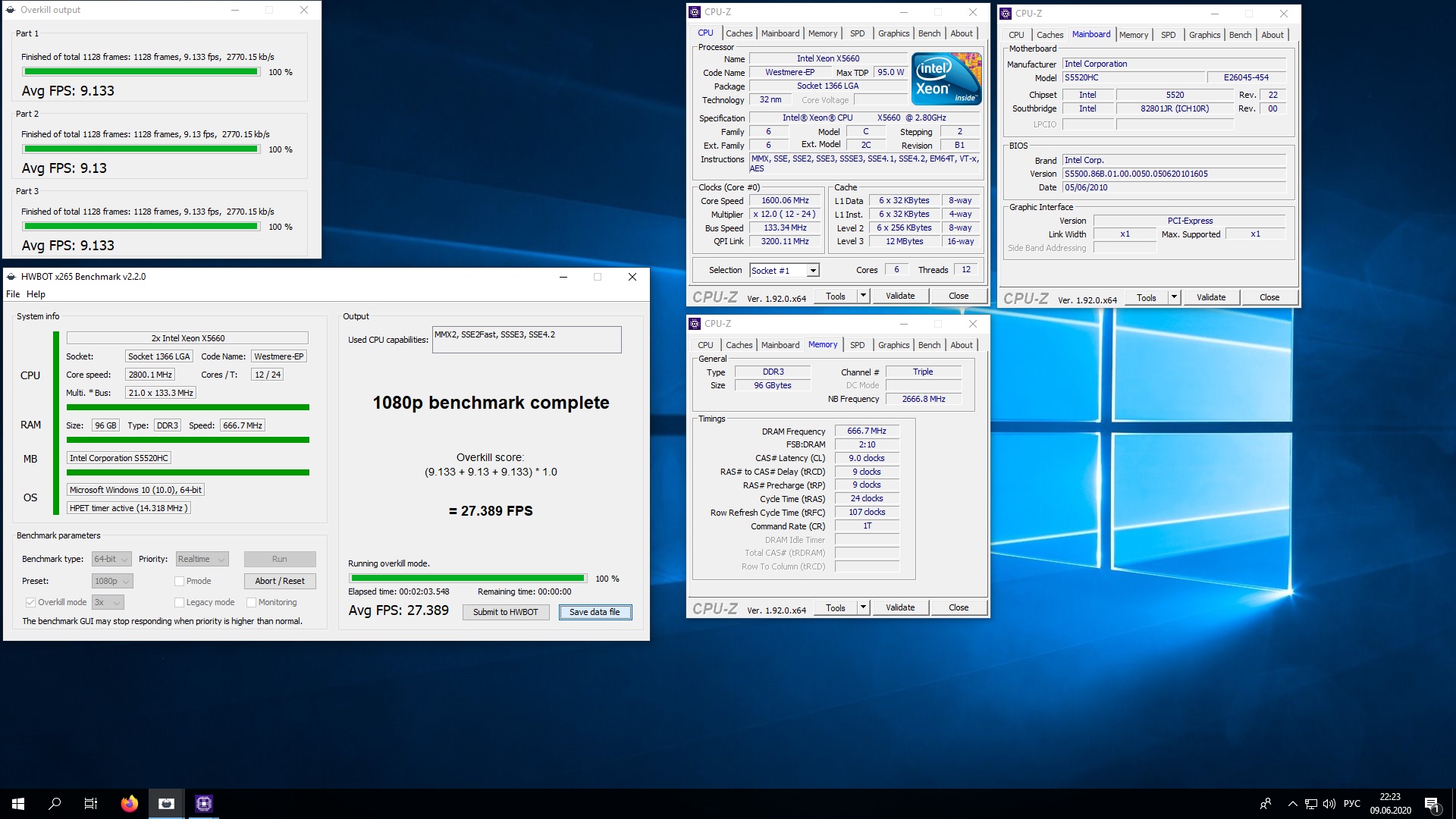Open network status tray icon
The image size is (1456, 819).
click(x=1311, y=804)
